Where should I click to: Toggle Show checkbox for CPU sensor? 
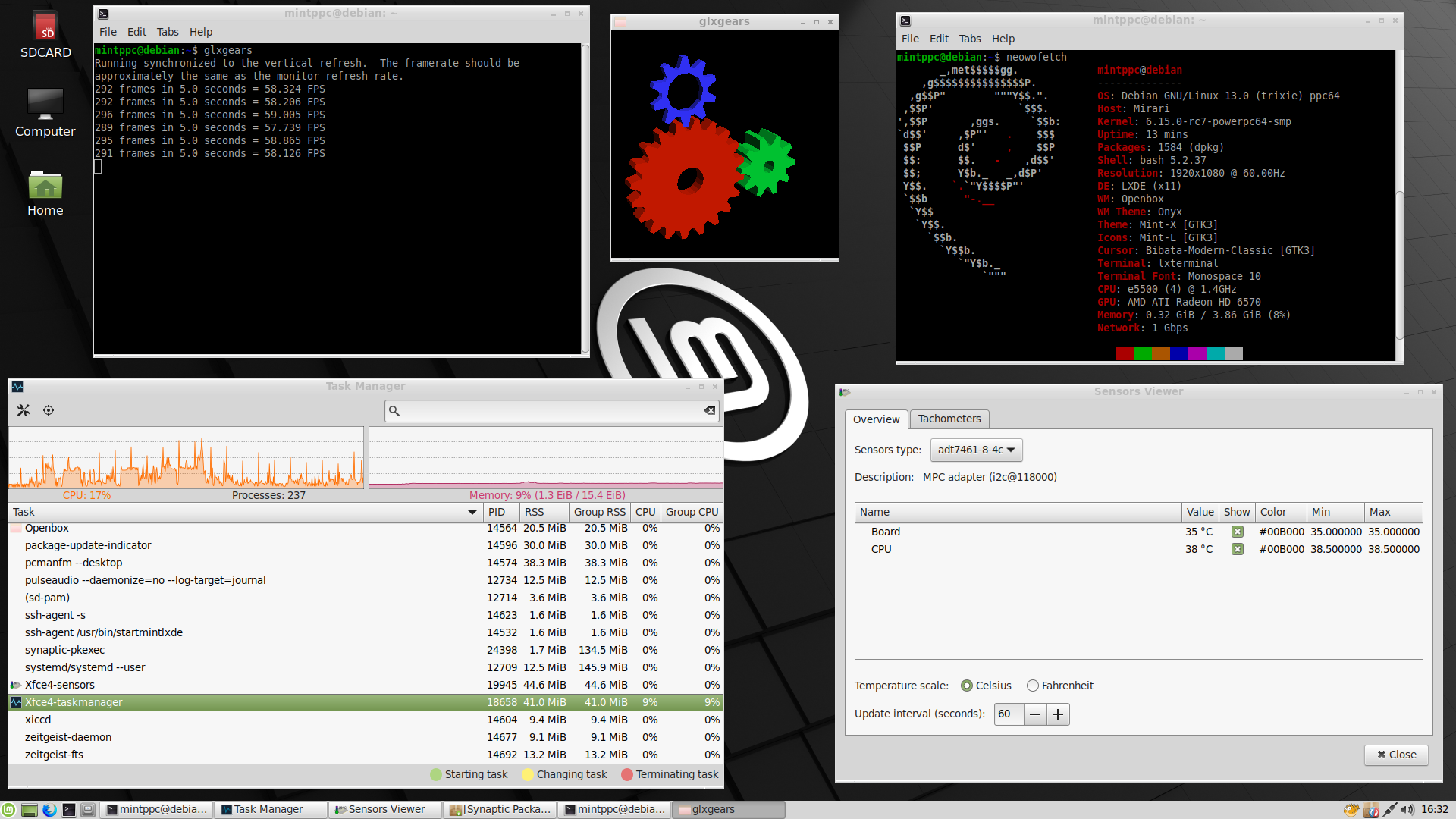[x=1237, y=549]
